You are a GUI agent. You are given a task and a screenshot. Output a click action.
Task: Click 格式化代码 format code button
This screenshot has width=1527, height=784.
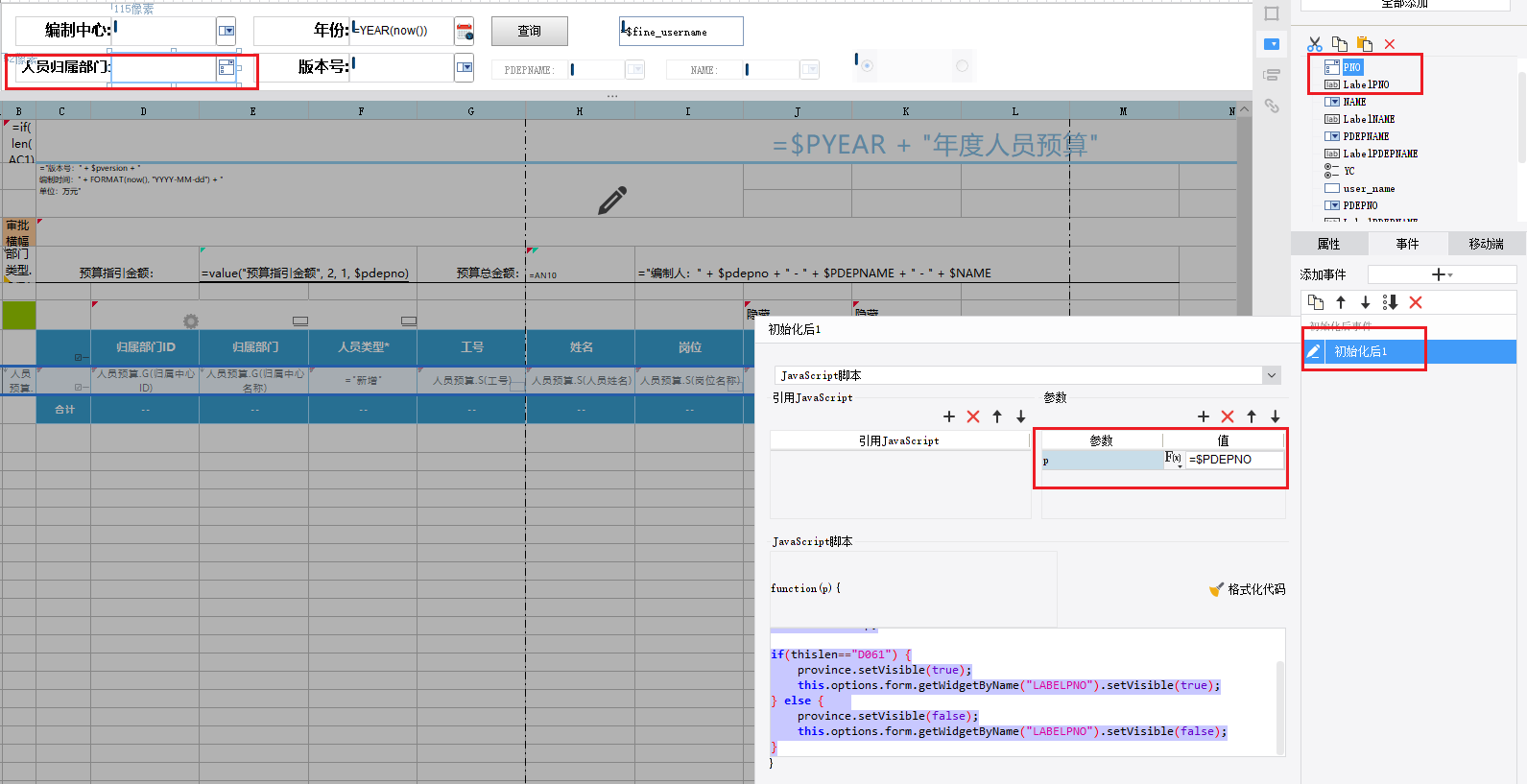click(1248, 589)
